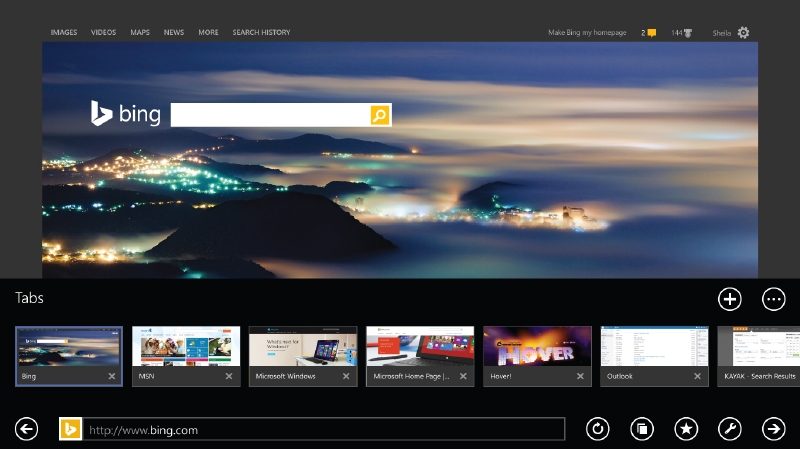This screenshot has height=449, width=800.
Task: Click the Bing search magnifier button
Action: tap(380, 115)
